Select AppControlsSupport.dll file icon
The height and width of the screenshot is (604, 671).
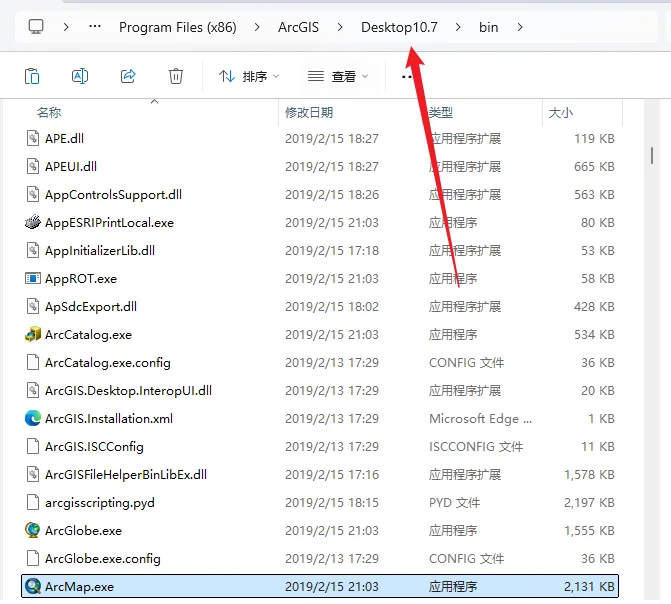tap(33, 194)
